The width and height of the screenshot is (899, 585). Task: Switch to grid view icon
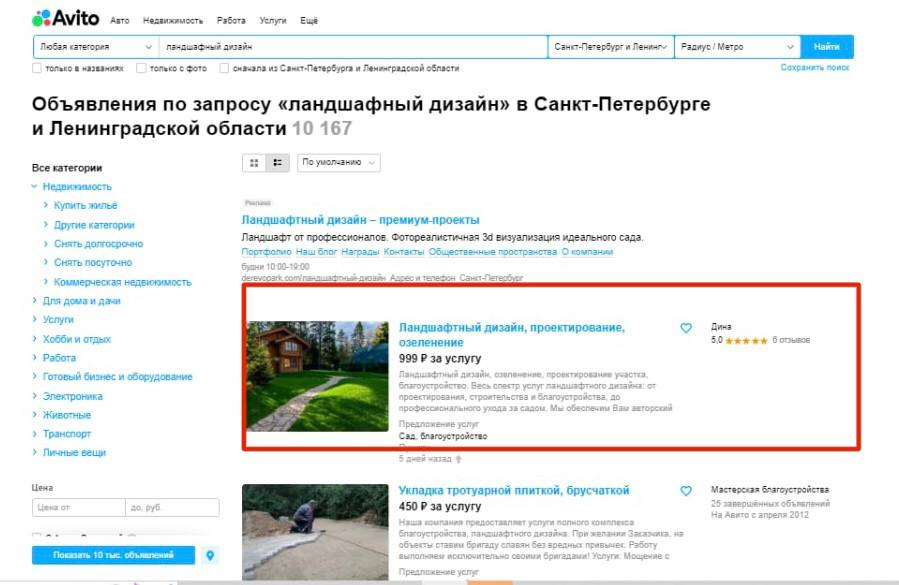click(254, 163)
